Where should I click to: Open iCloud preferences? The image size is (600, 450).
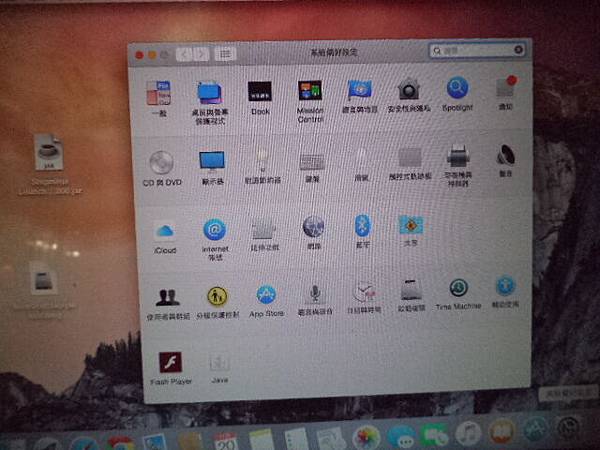165,231
